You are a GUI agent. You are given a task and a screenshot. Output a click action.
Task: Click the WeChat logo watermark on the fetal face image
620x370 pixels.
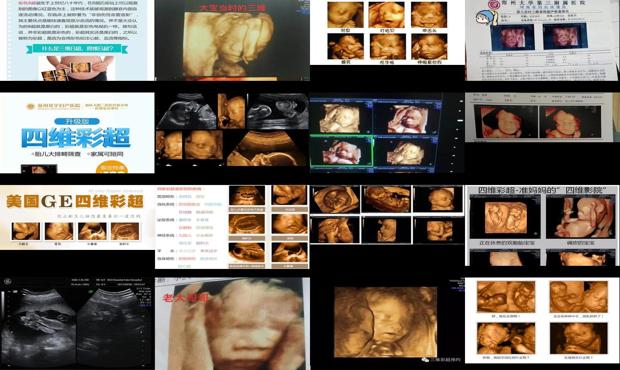point(425,360)
